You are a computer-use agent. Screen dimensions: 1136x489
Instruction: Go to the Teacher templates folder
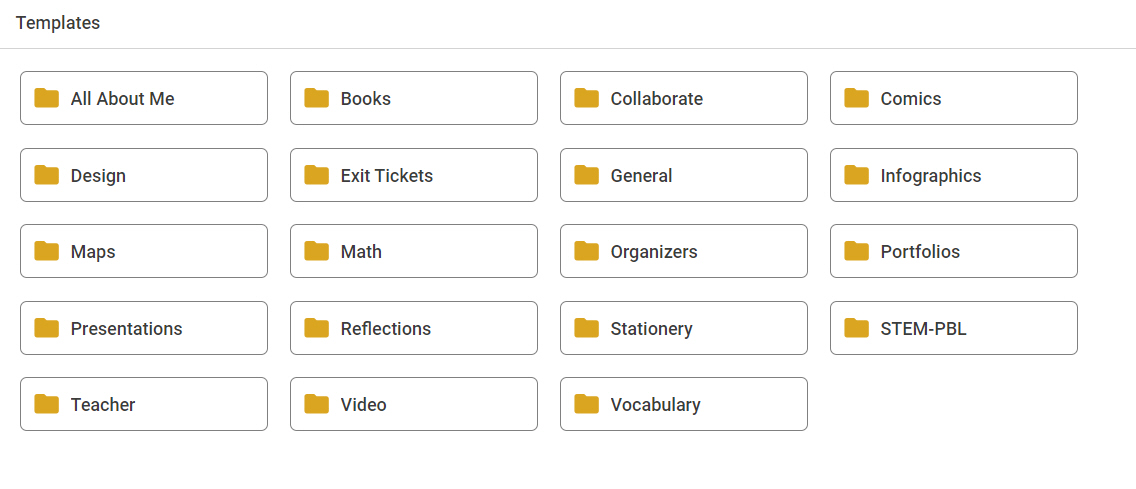[144, 404]
